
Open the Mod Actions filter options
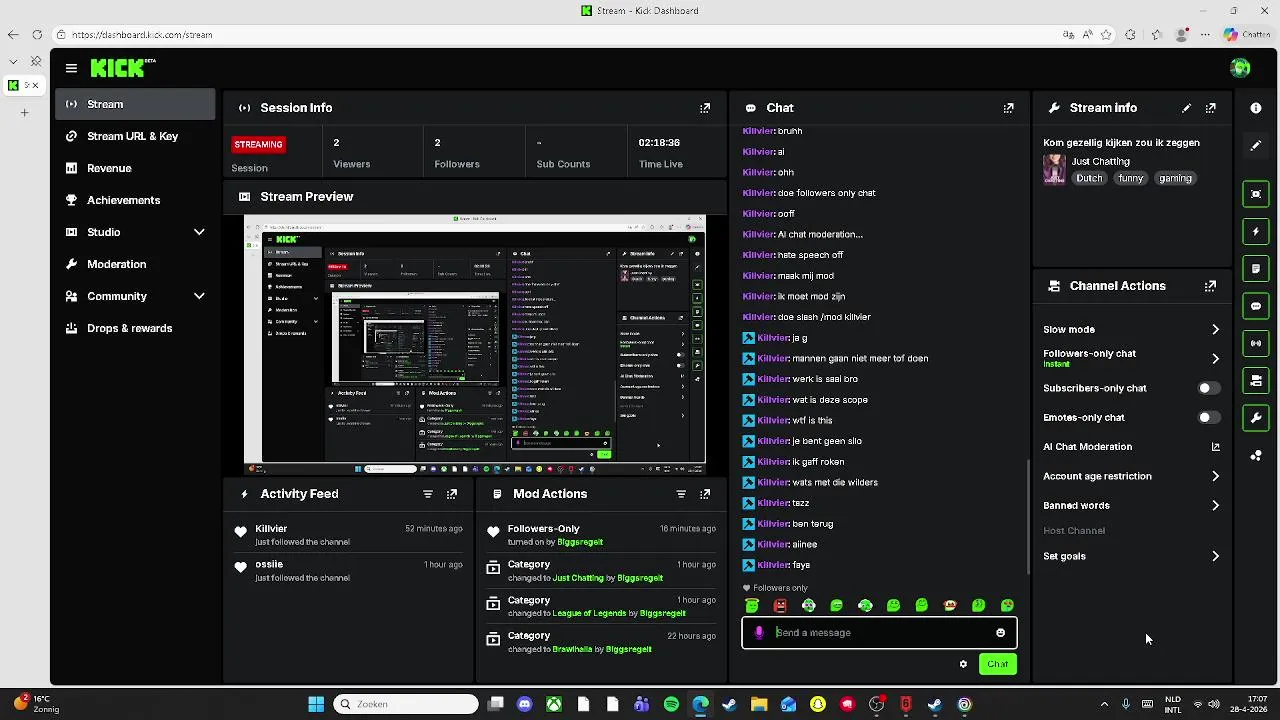[x=681, y=494]
